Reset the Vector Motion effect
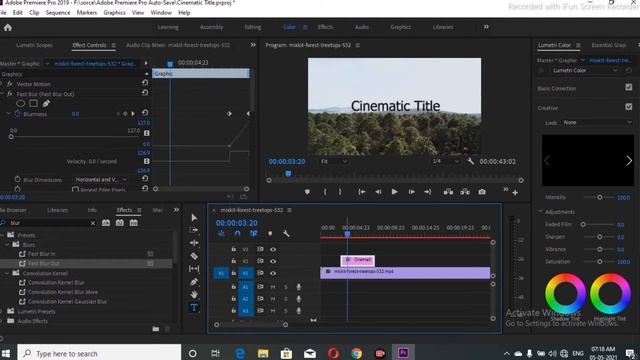The image size is (640, 360). tap(145, 83)
